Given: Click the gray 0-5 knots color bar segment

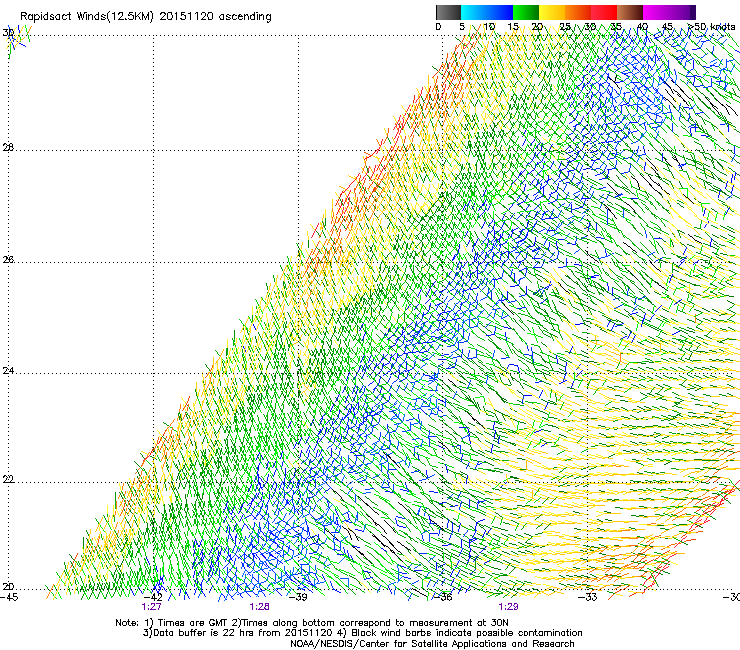Looking at the screenshot, I should click(448, 12).
